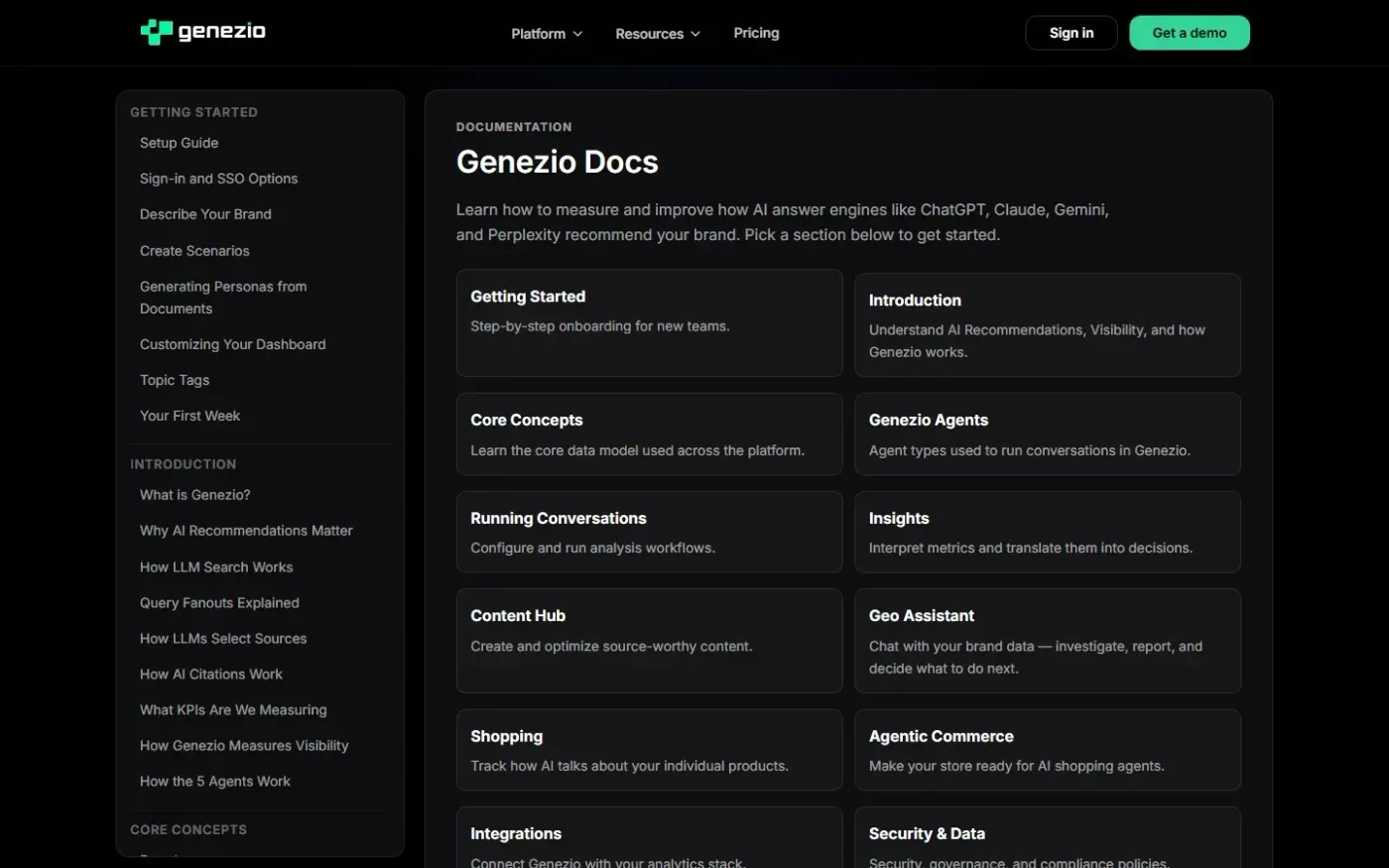
Task: Click the DOCUMENTATION label above the title
Action: [x=514, y=127]
